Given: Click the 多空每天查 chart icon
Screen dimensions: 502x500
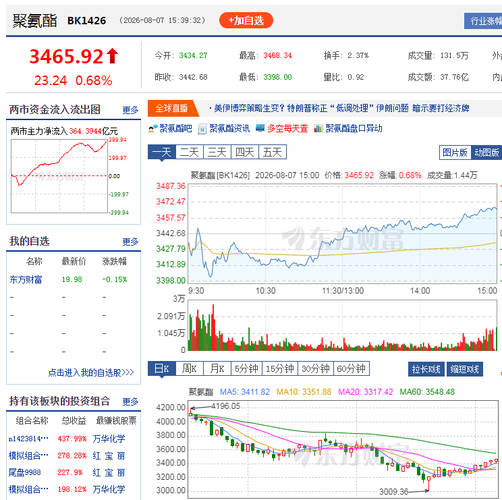Looking at the screenshot, I should point(260,128).
